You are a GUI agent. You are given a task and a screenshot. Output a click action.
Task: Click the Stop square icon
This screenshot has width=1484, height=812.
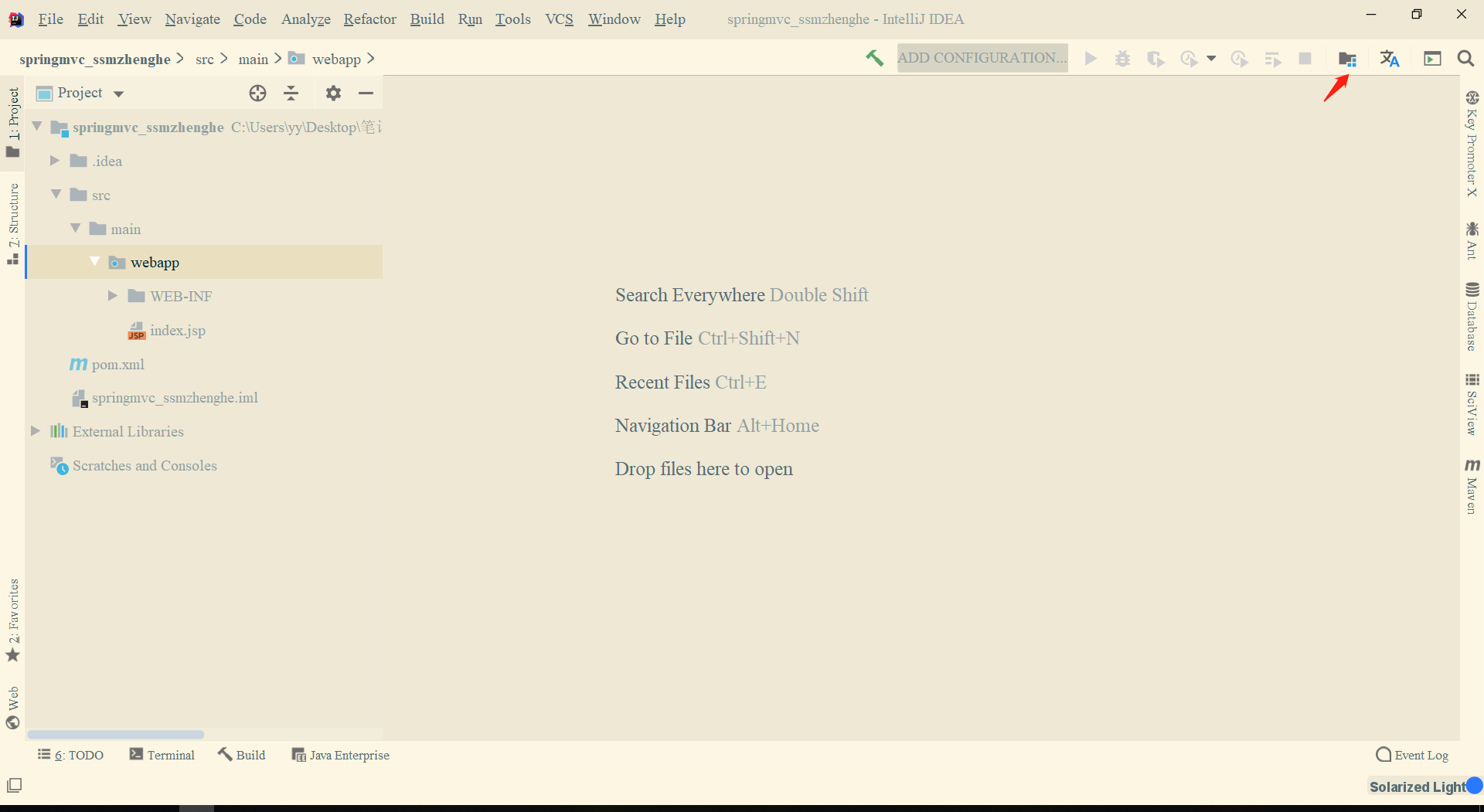click(1305, 59)
